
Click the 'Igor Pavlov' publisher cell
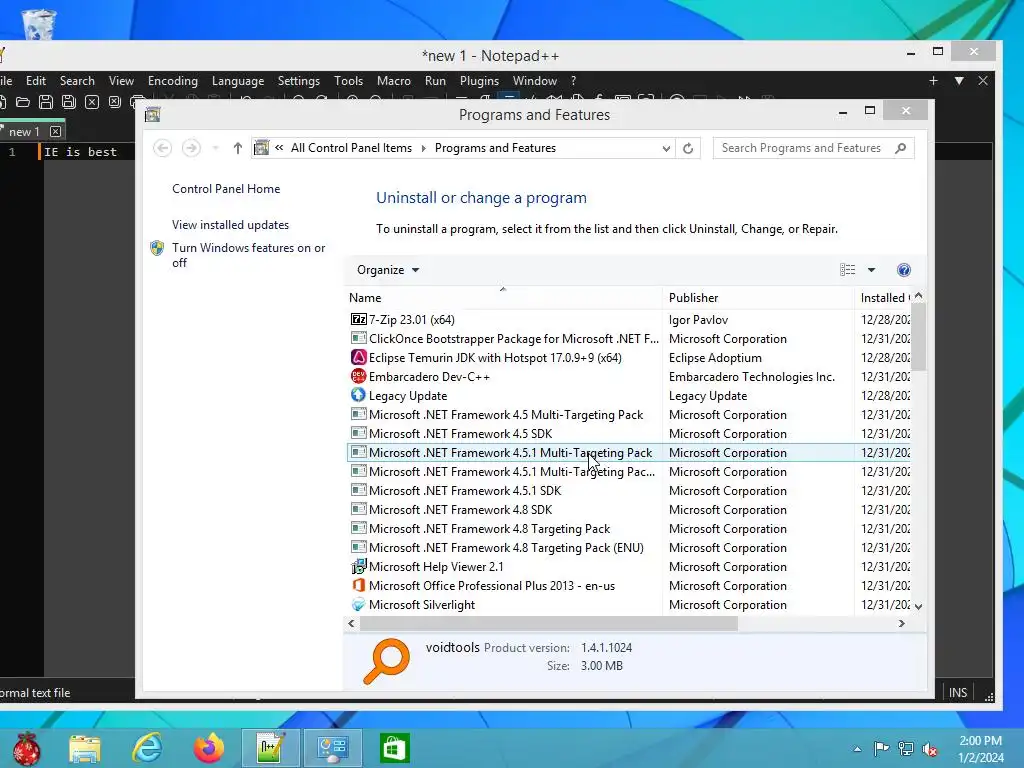698,319
